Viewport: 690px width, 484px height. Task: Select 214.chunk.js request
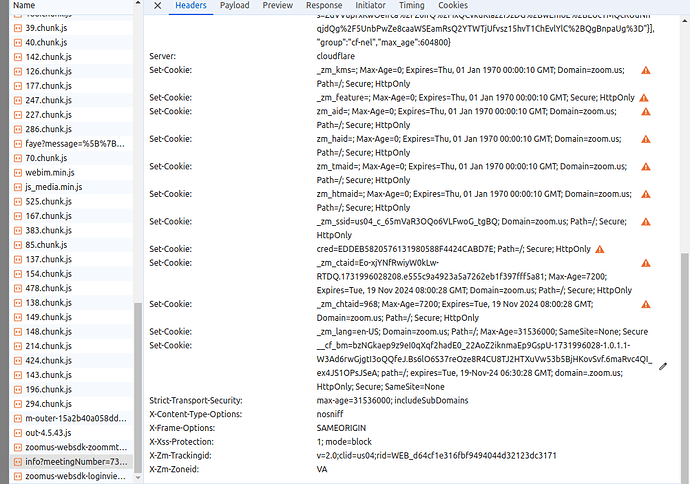click(x=71, y=346)
